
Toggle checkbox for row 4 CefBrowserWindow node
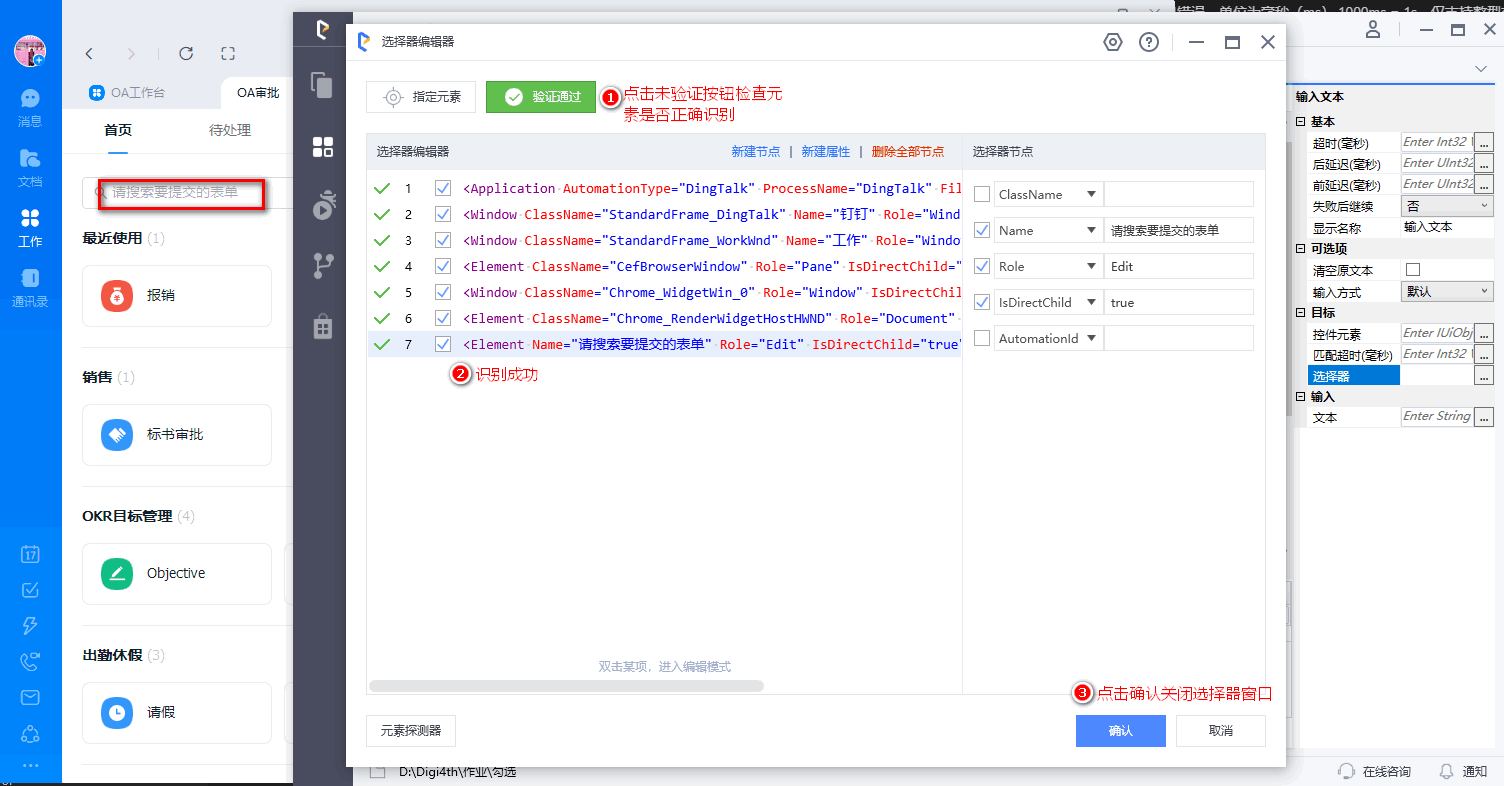[443, 266]
